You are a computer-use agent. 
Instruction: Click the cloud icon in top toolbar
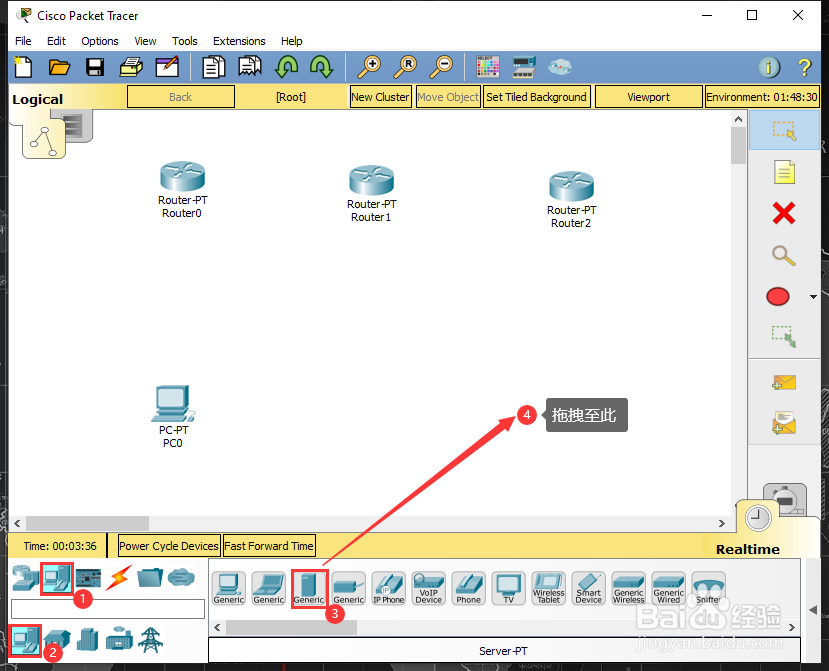tap(559, 67)
